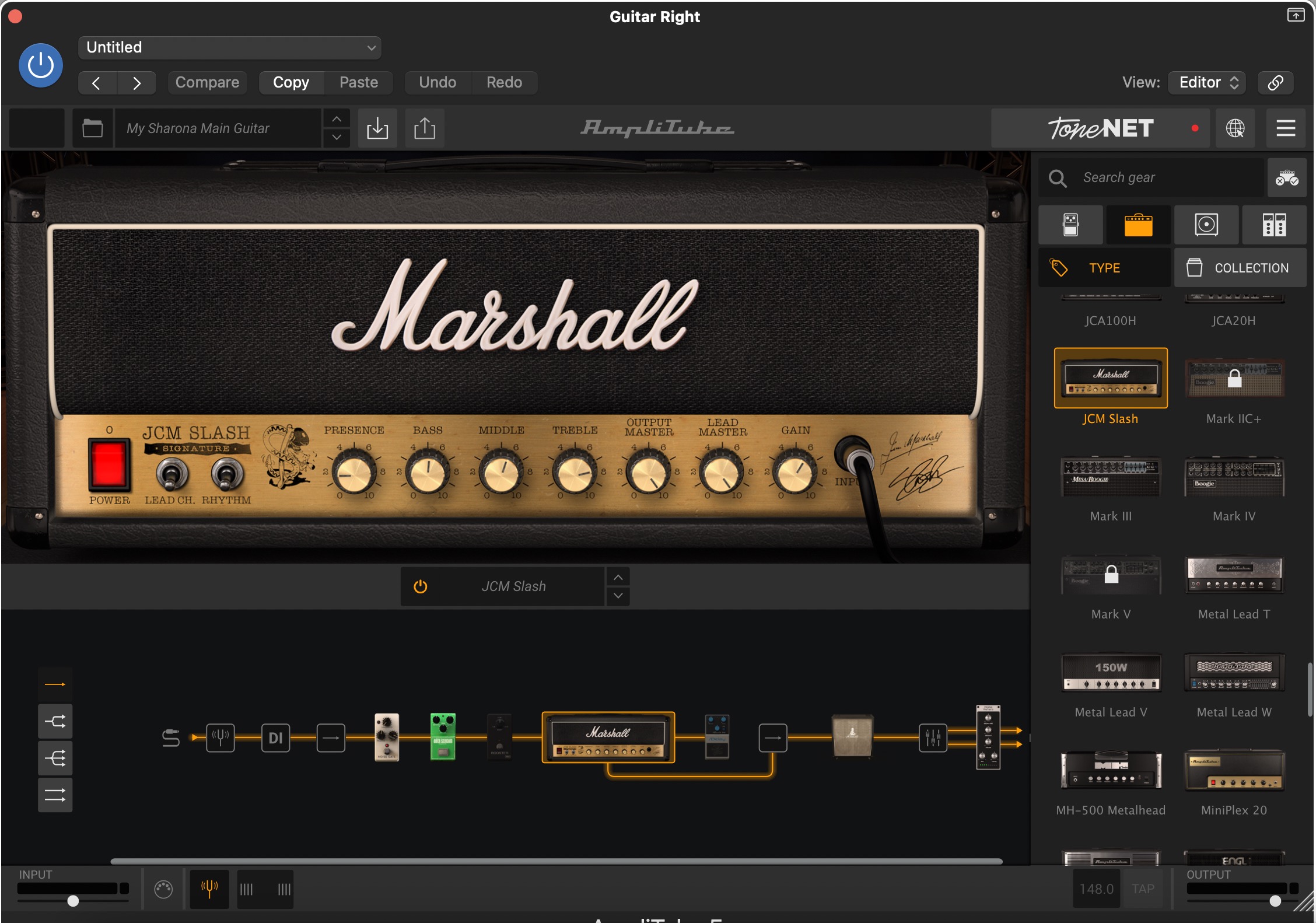Toggle the tuner button in bottom bar
This screenshot has width=1316, height=923.
point(209,889)
